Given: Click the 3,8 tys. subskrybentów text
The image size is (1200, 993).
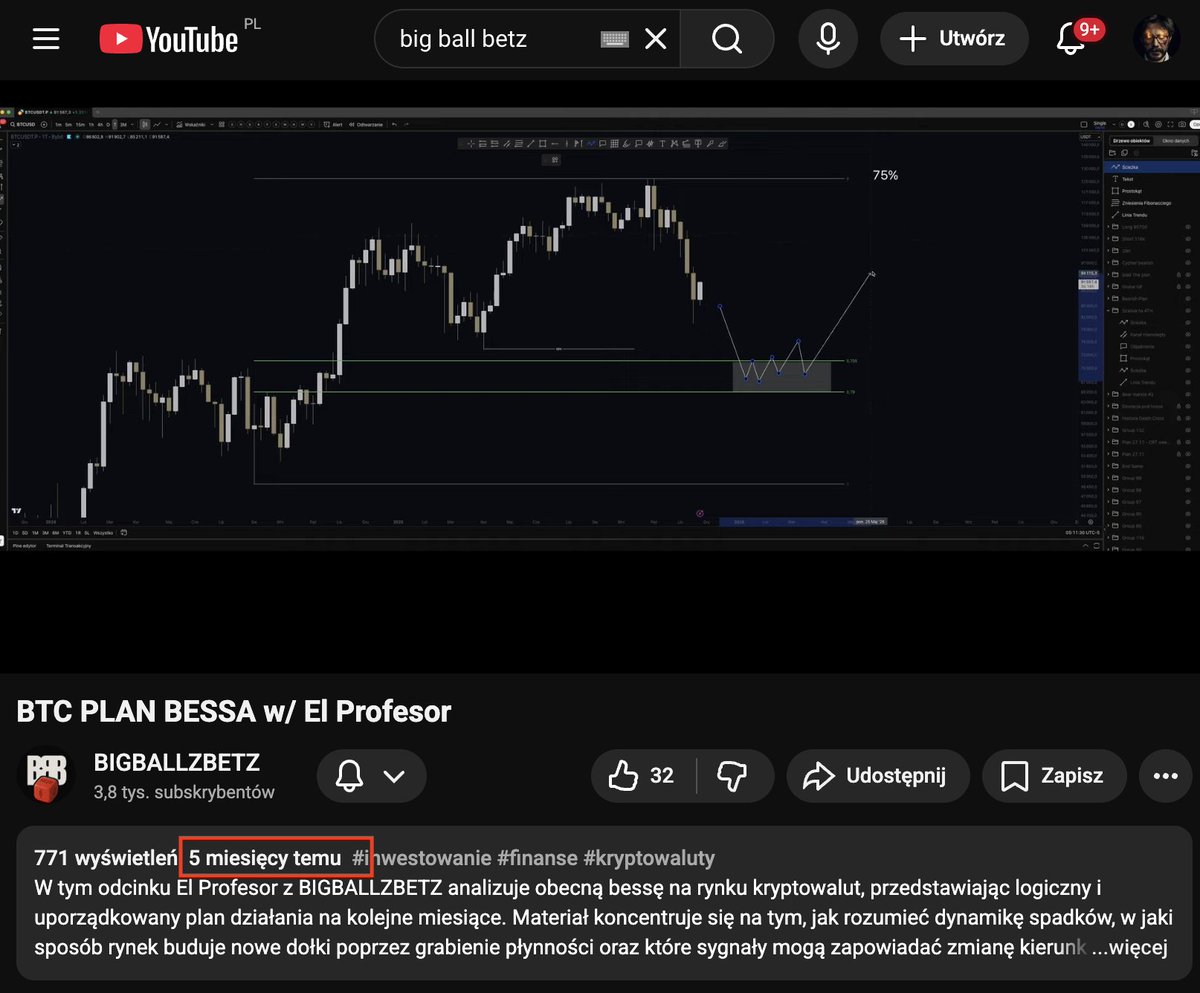Looking at the screenshot, I should point(184,792).
